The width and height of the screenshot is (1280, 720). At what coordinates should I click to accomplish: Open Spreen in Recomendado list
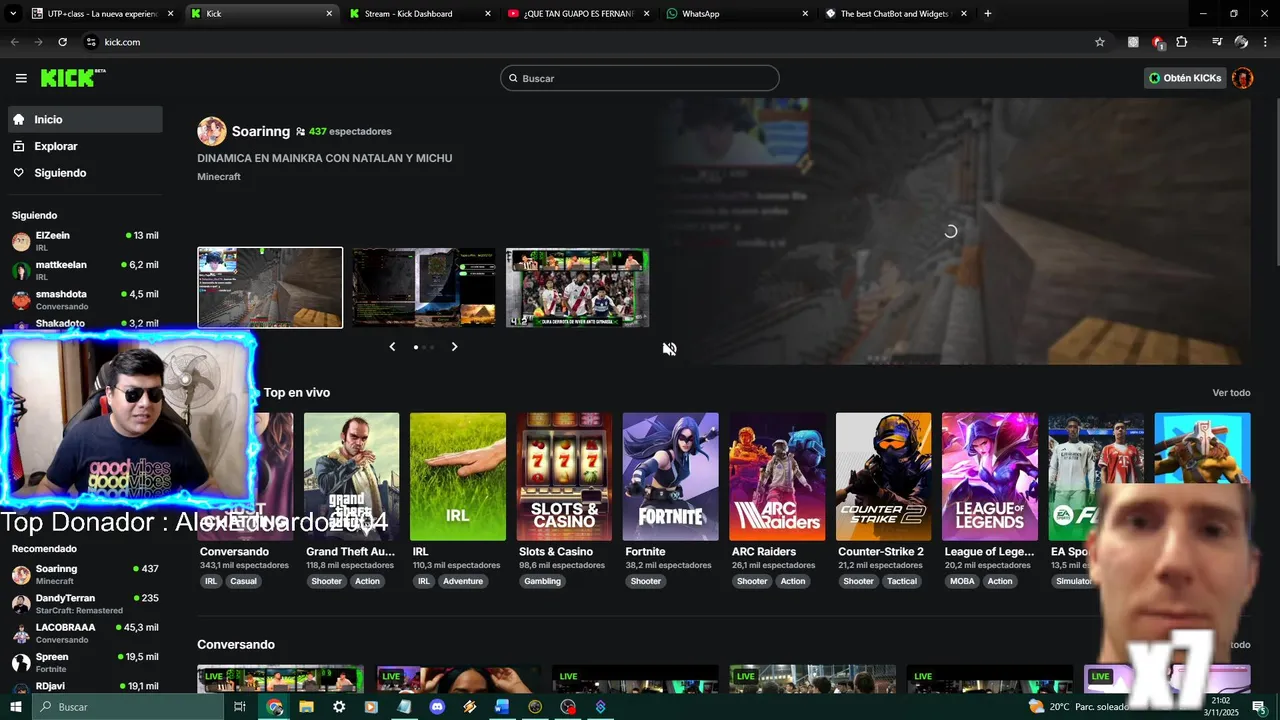tap(85, 662)
